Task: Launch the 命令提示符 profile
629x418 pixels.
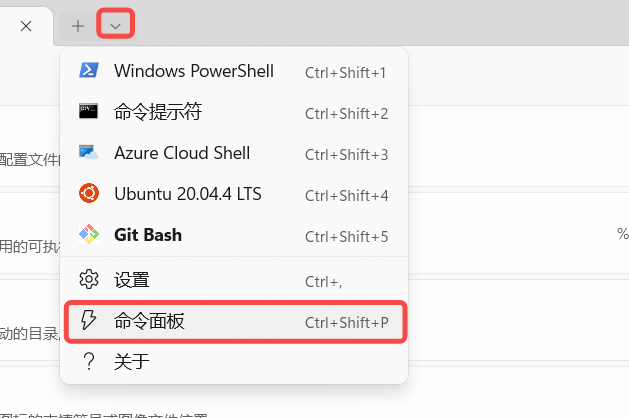Action: tap(158, 112)
